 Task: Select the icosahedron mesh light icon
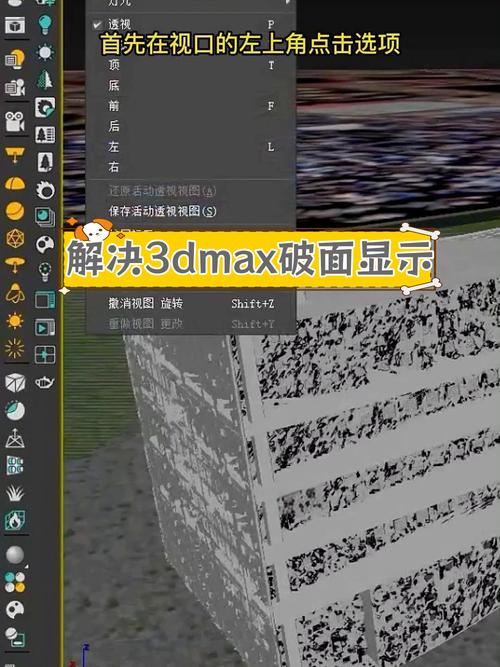pos(15,239)
